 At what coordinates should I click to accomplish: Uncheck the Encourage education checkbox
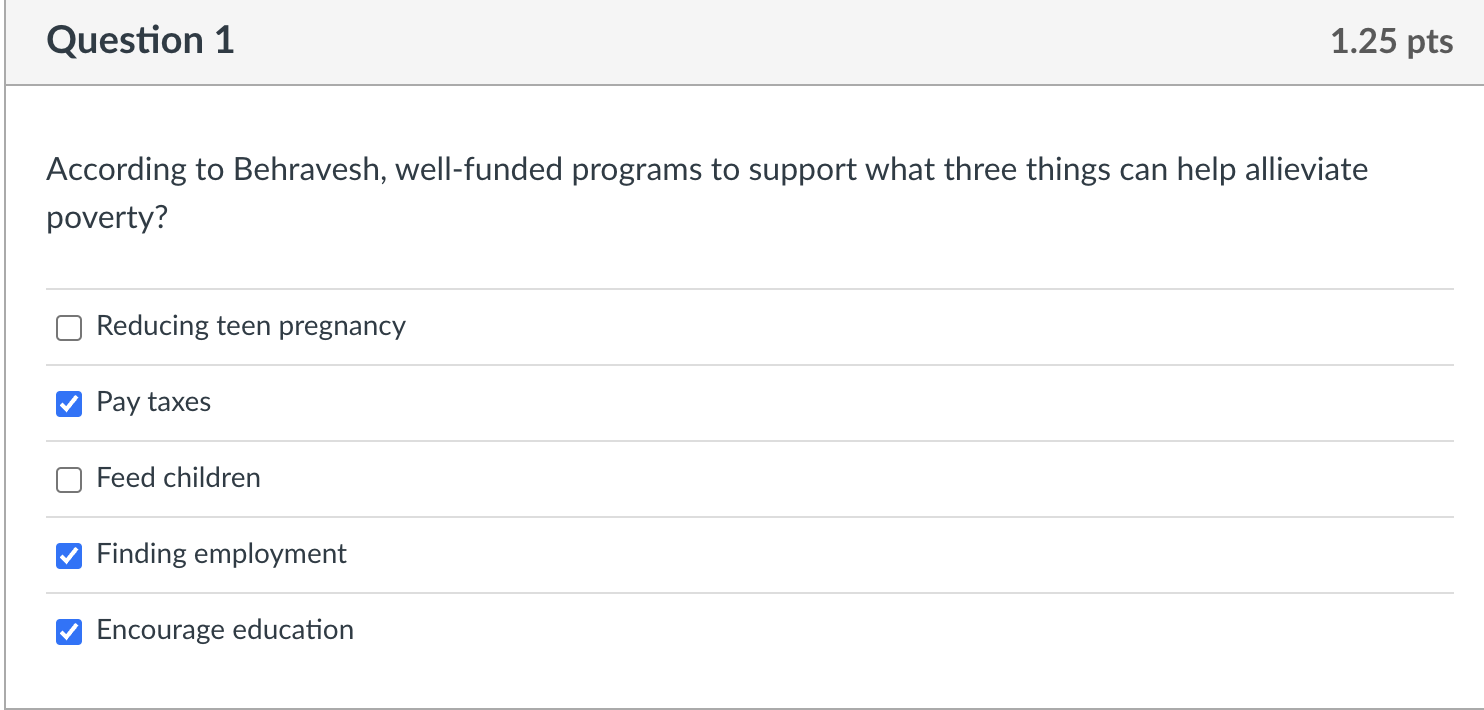click(68, 631)
